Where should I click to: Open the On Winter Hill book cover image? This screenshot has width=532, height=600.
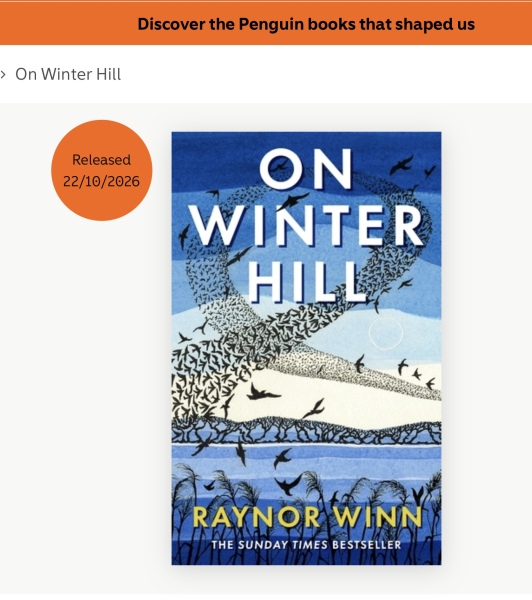(306, 348)
